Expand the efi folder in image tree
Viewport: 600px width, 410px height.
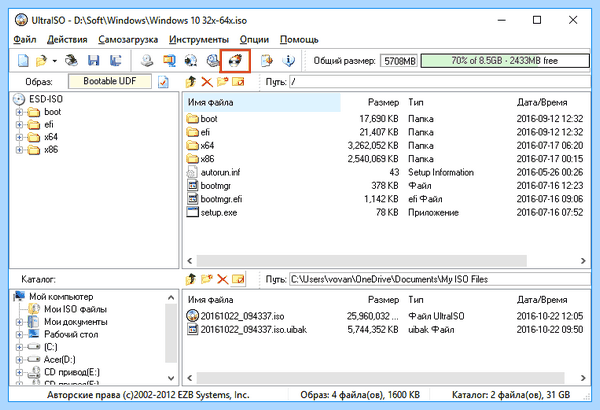point(19,125)
